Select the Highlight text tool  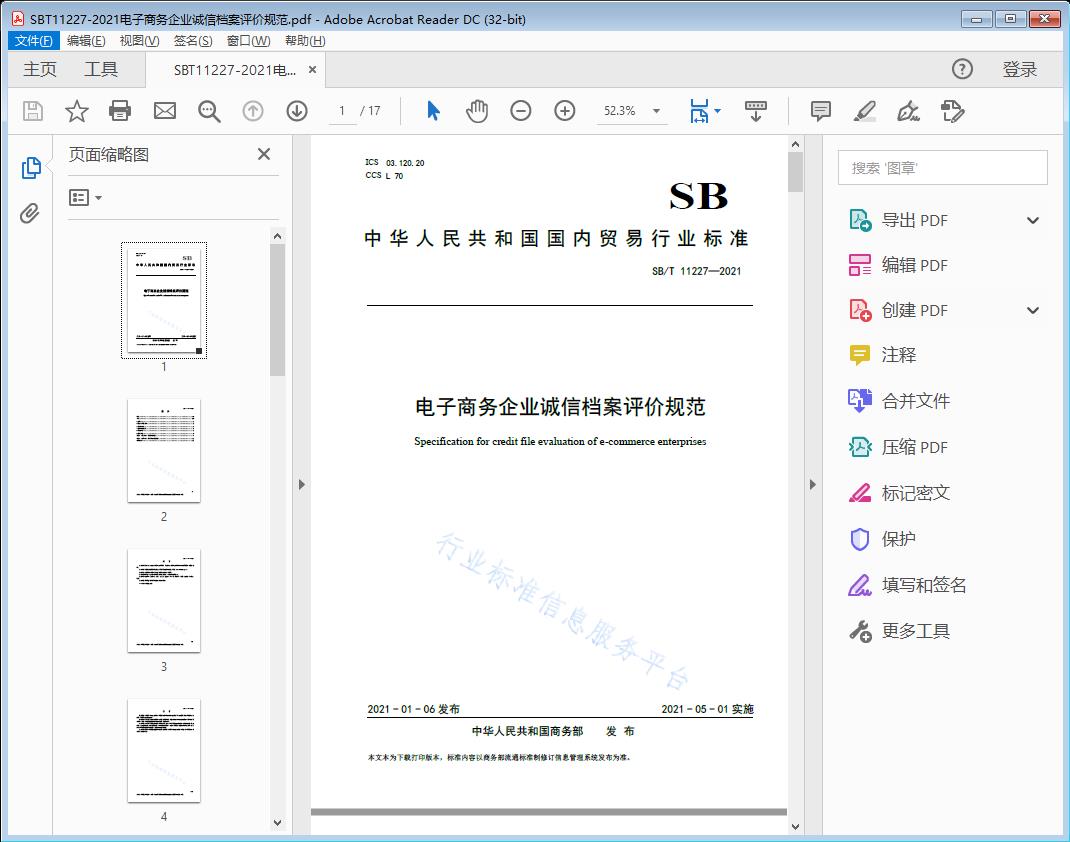tap(866, 112)
